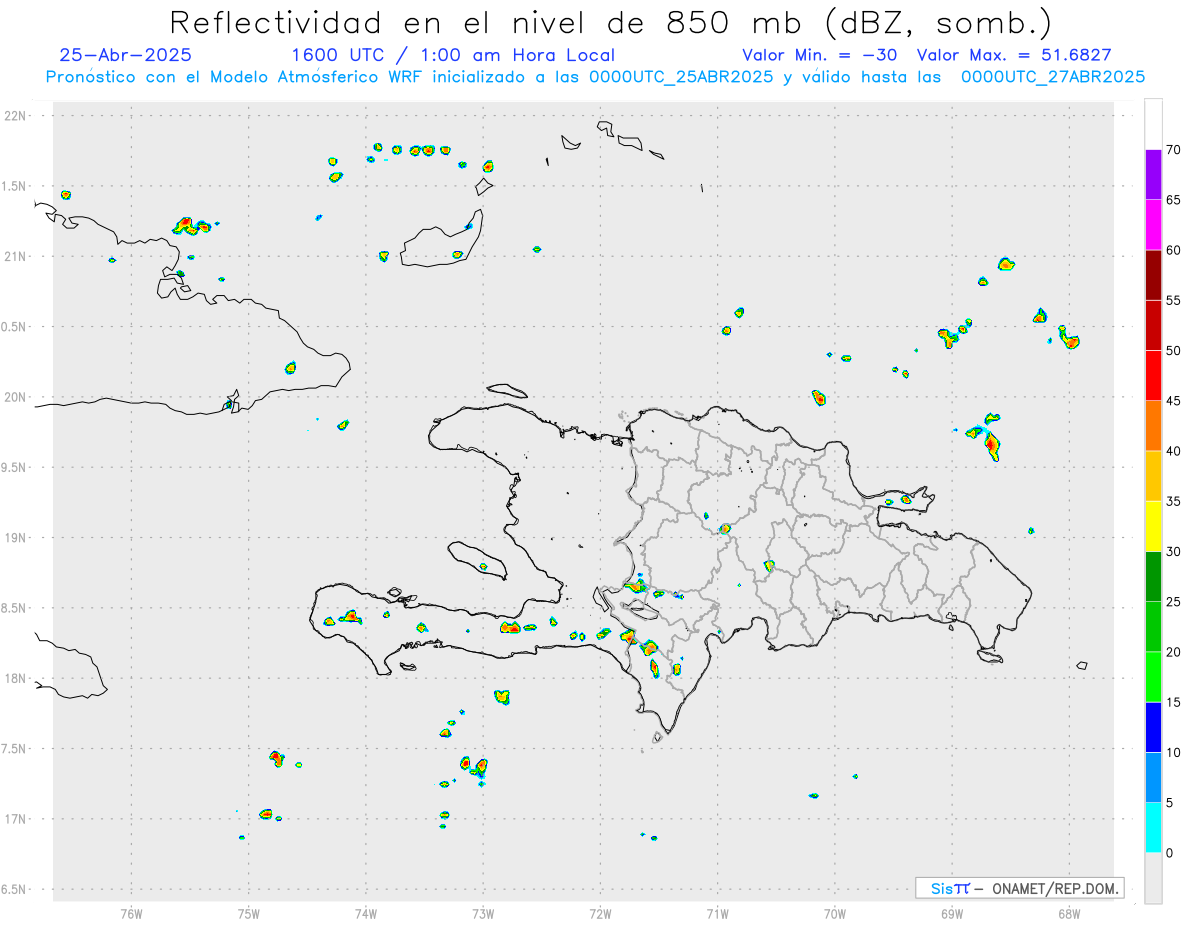Select the legend value "60"

[x=1173, y=250]
